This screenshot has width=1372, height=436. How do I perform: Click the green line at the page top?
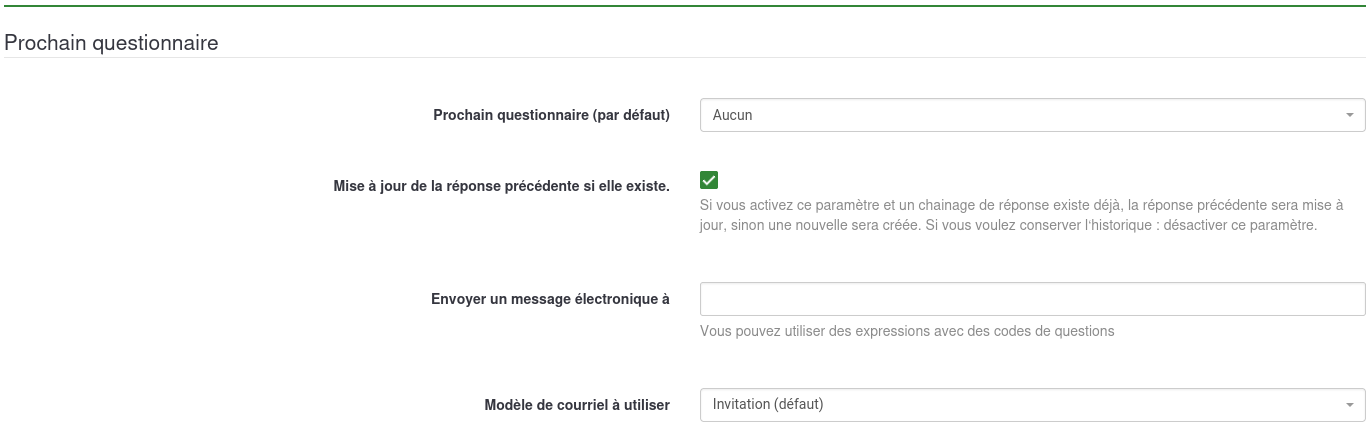click(686, 5)
